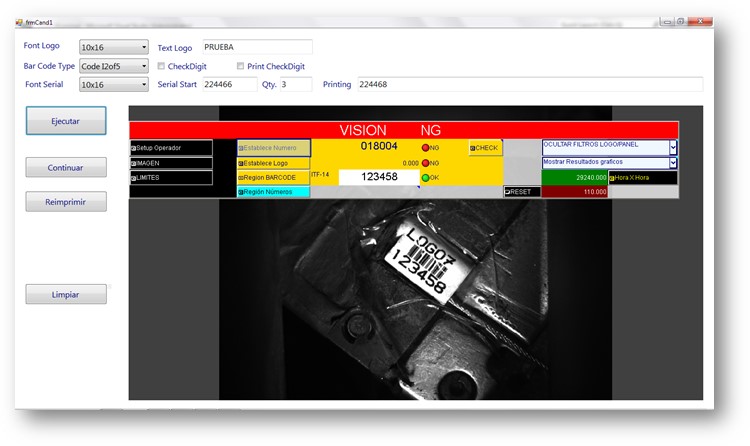Select Region BARCODE button
This screenshot has height=446, width=750.
273,178
